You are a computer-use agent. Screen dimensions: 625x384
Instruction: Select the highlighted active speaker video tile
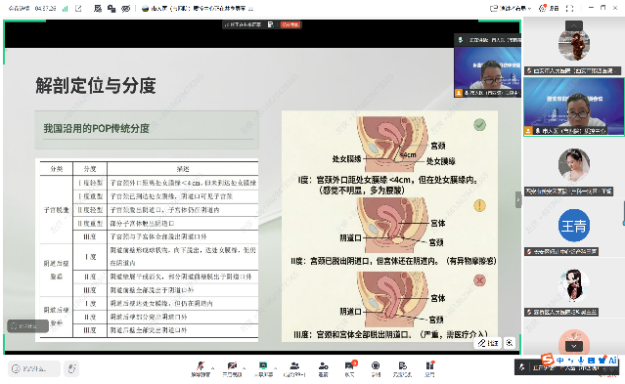click(574, 107)
